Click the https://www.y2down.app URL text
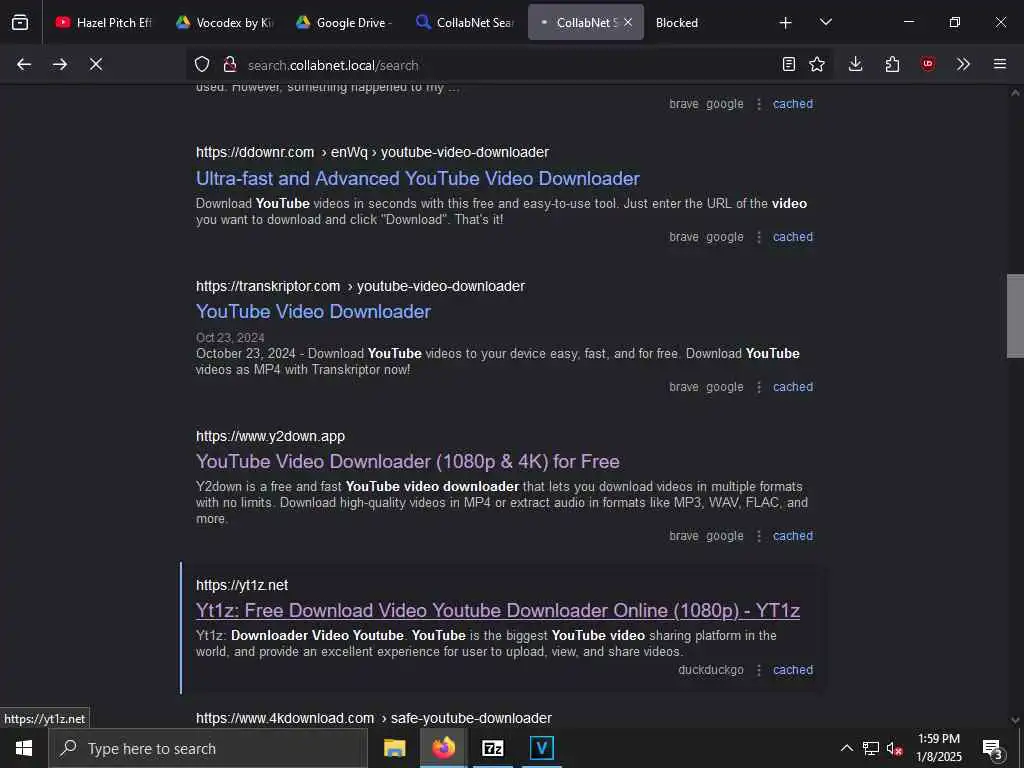Screen dimensions: 1024x768 tap(270, 436)
